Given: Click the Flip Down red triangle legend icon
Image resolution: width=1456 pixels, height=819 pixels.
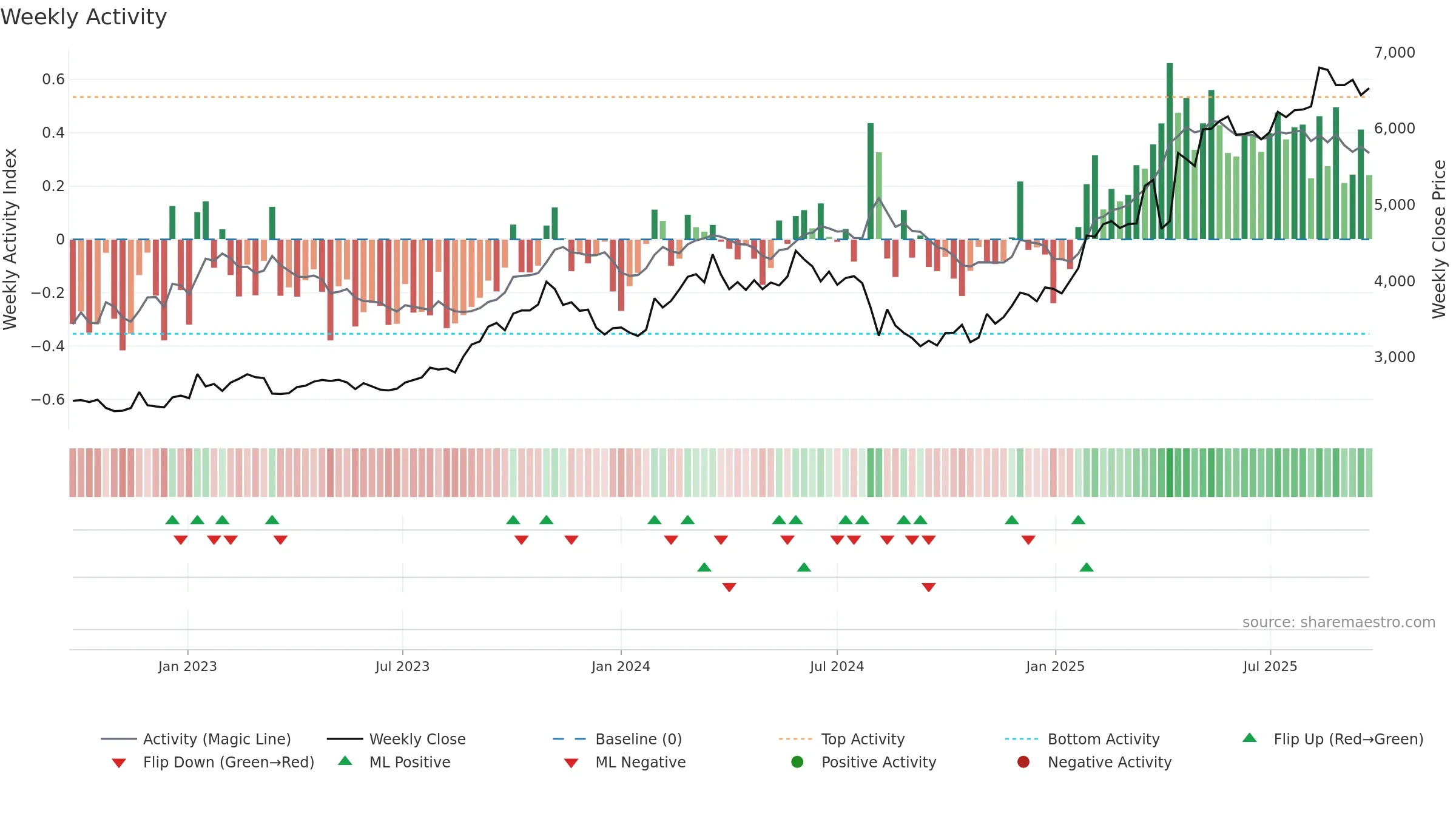Looking at the screenshot, I should coord(119,763).
